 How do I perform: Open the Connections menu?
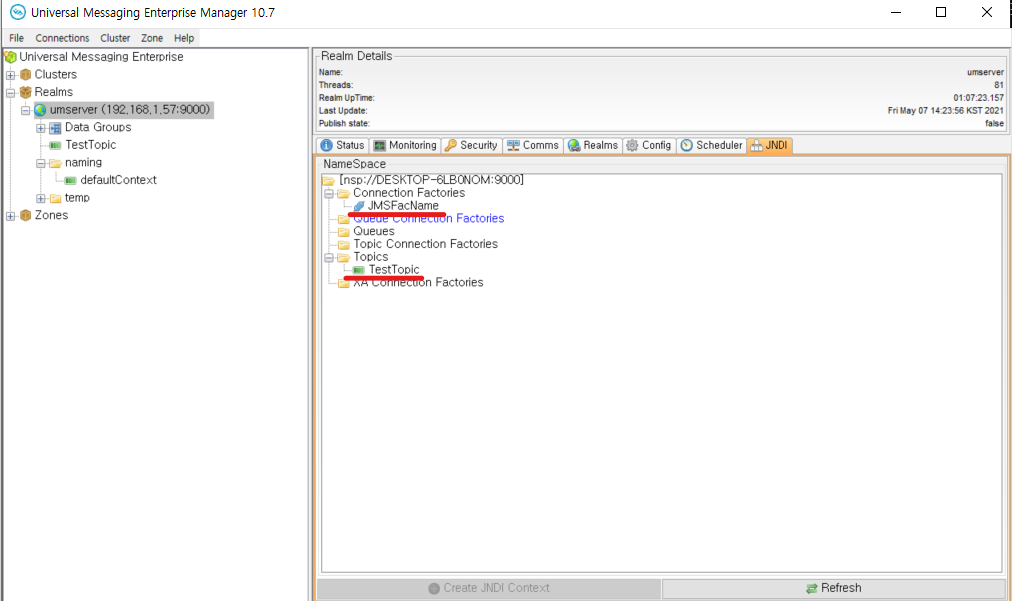click(x=62, y=38)
